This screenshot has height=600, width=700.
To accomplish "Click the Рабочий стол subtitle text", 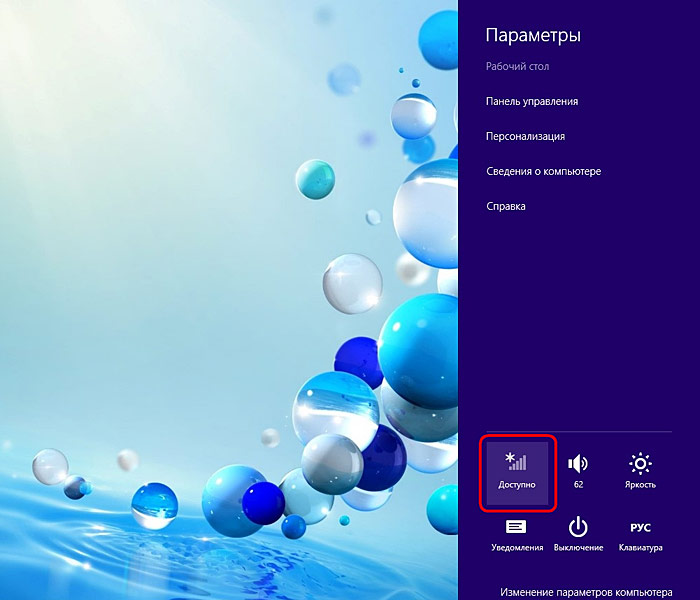I will click(x=517, y=67).
